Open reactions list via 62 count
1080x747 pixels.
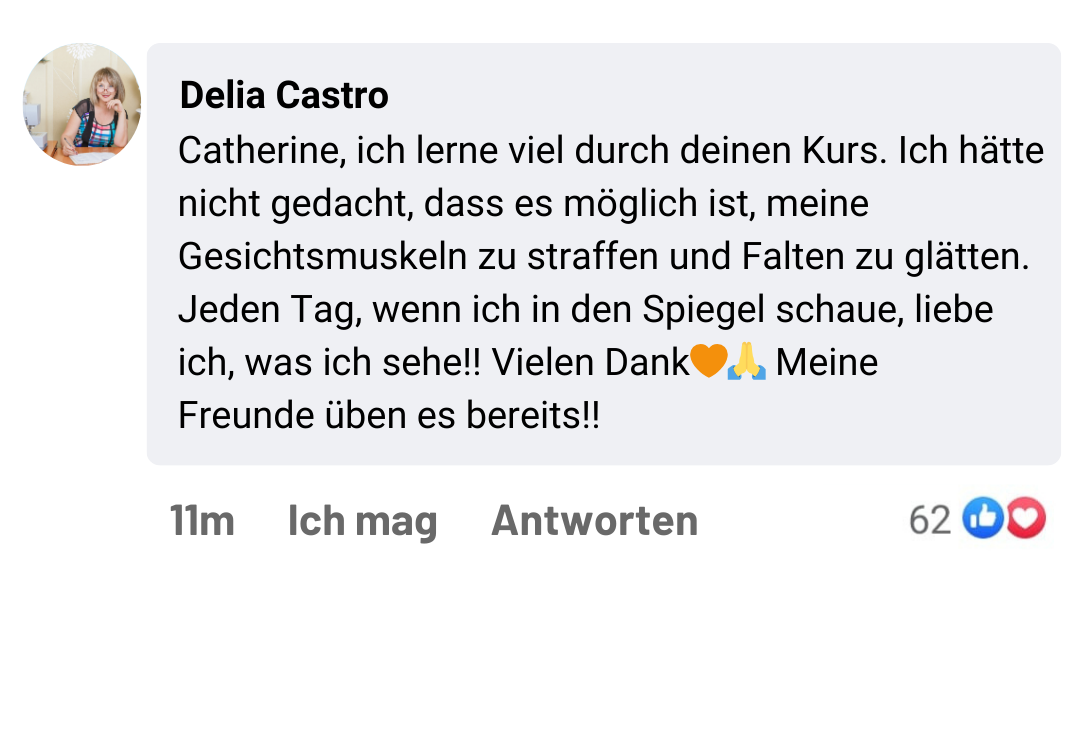(929, 520)
